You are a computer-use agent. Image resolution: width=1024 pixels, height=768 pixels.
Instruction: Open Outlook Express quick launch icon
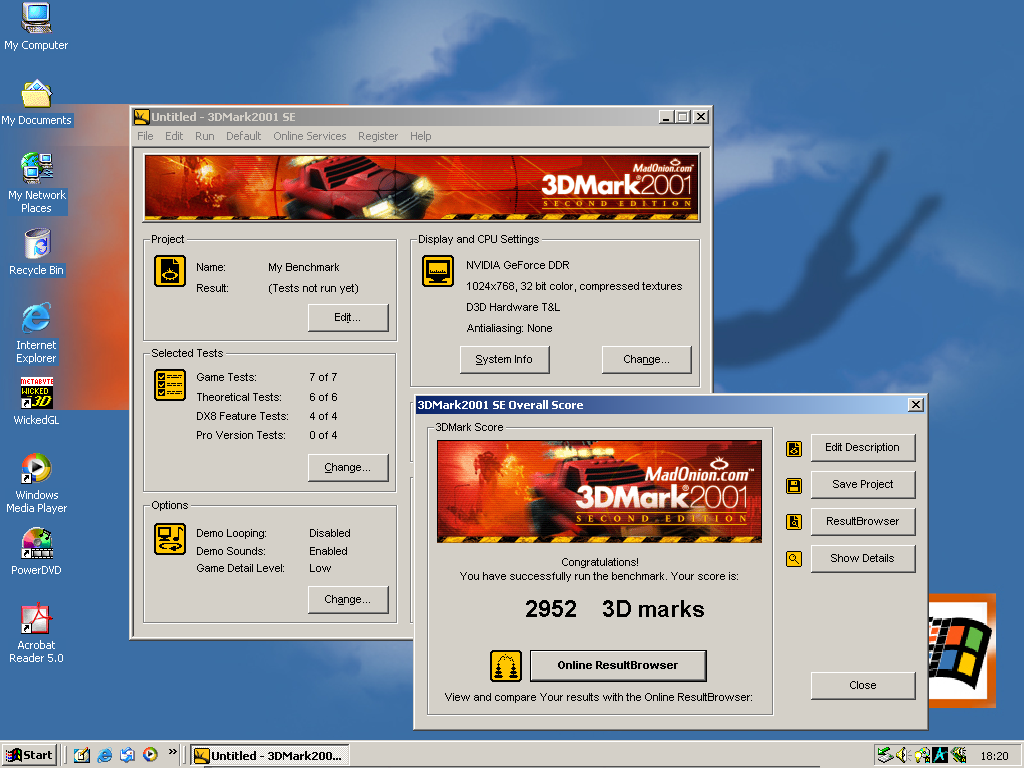tap(127, 755)
